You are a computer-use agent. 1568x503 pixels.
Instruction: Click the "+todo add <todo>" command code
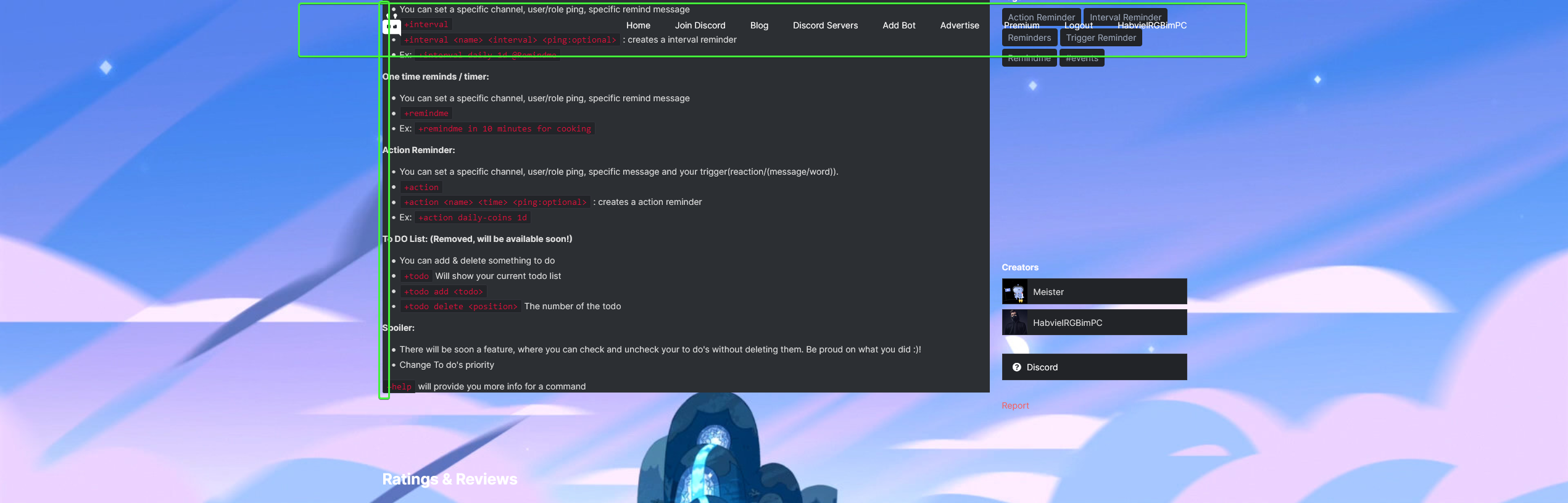pos(443,292)
